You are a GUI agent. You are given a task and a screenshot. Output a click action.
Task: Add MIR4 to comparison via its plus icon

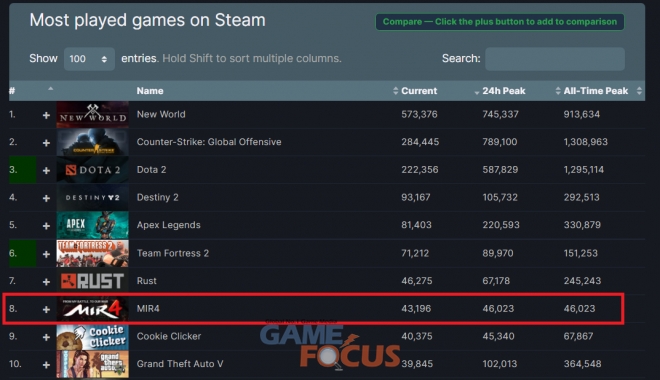(46, 309)
